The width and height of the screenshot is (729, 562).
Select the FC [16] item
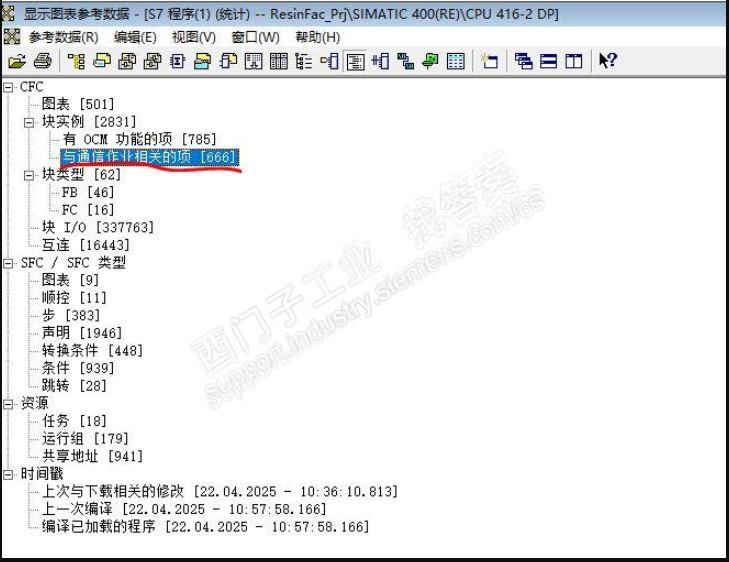(88, 210)
